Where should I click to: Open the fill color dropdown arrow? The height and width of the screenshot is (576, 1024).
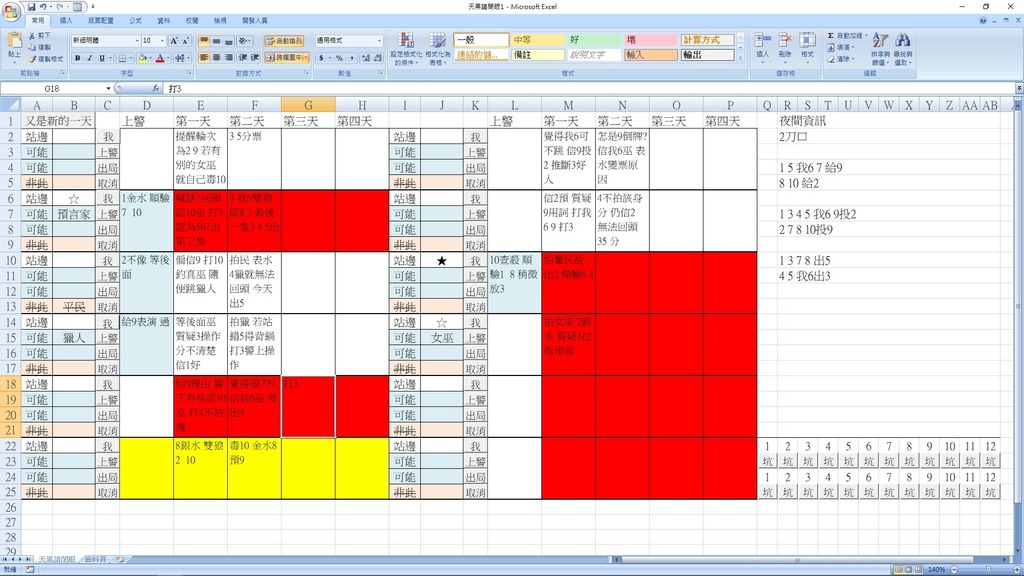150,58
